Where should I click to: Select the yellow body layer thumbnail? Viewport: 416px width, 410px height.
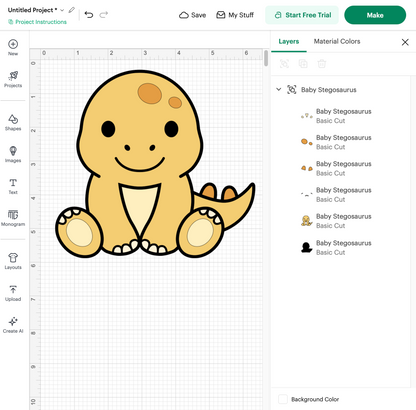pyautogui.click(x=306, y=221)
